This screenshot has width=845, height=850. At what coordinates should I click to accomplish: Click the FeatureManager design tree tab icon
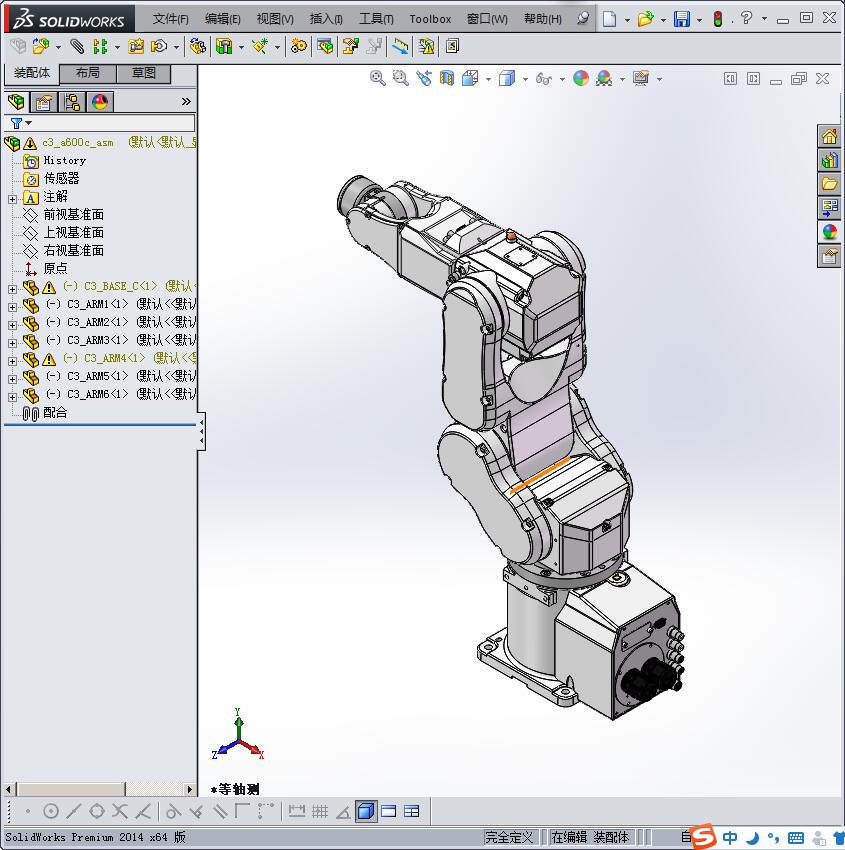pos(16,102)
